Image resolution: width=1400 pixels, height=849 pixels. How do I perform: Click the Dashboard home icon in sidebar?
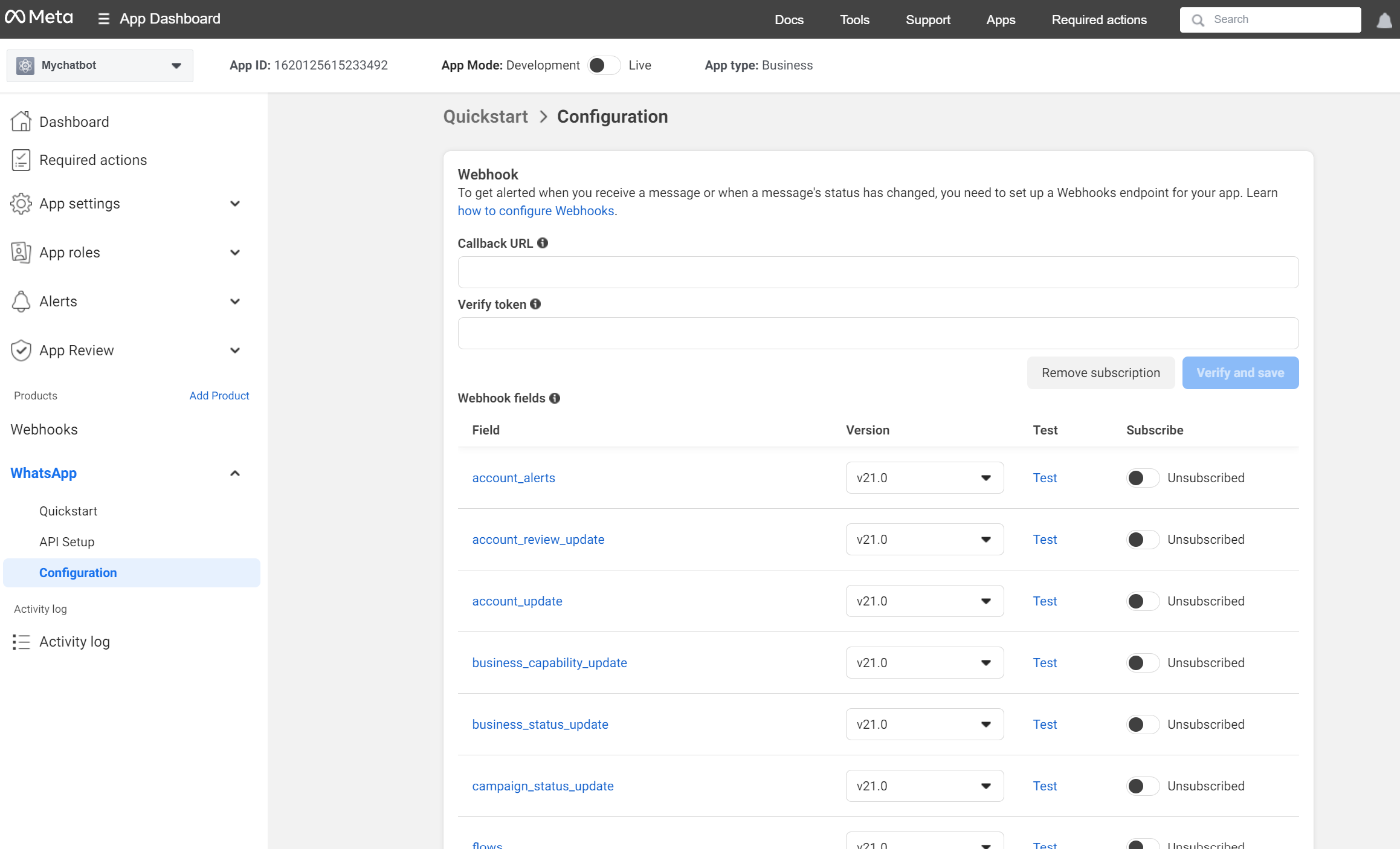coord(21,121)
